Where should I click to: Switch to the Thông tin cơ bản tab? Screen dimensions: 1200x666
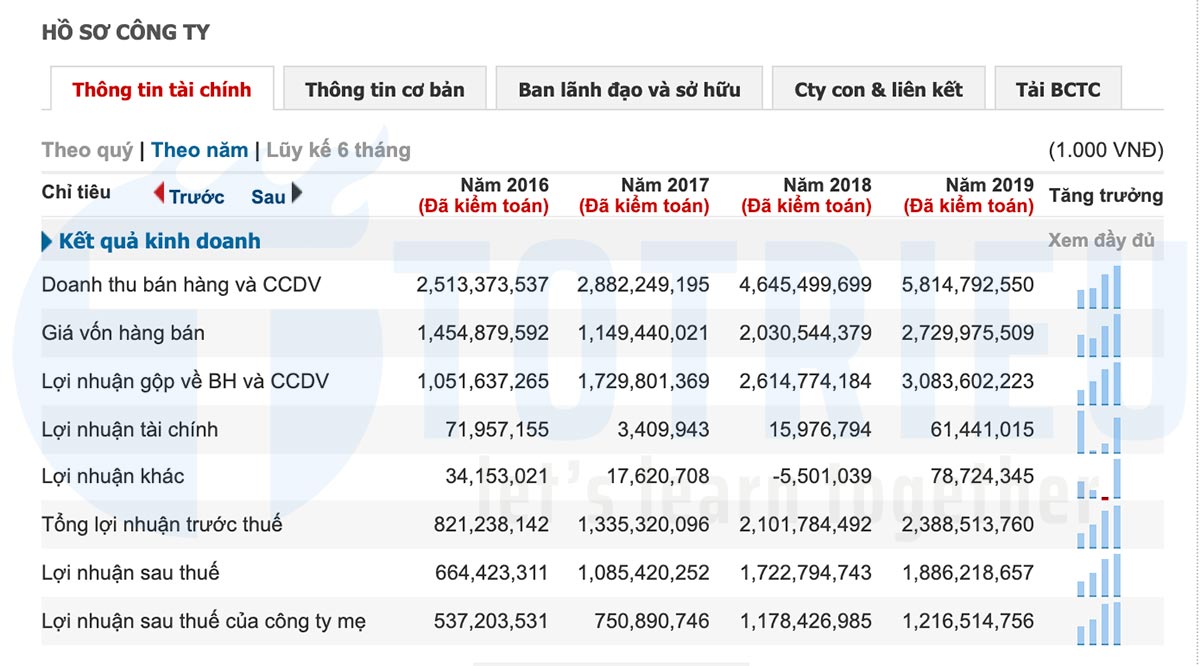point(385,89)
